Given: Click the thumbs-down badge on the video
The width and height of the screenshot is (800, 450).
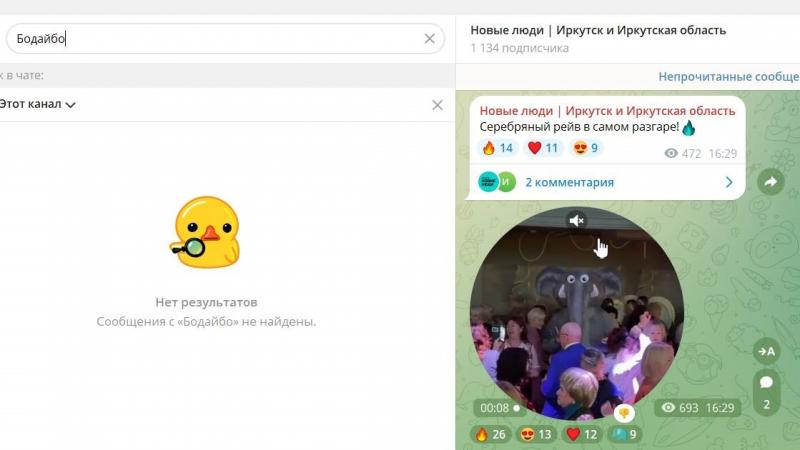Looking at the screenshot, I should coord(624,412).
